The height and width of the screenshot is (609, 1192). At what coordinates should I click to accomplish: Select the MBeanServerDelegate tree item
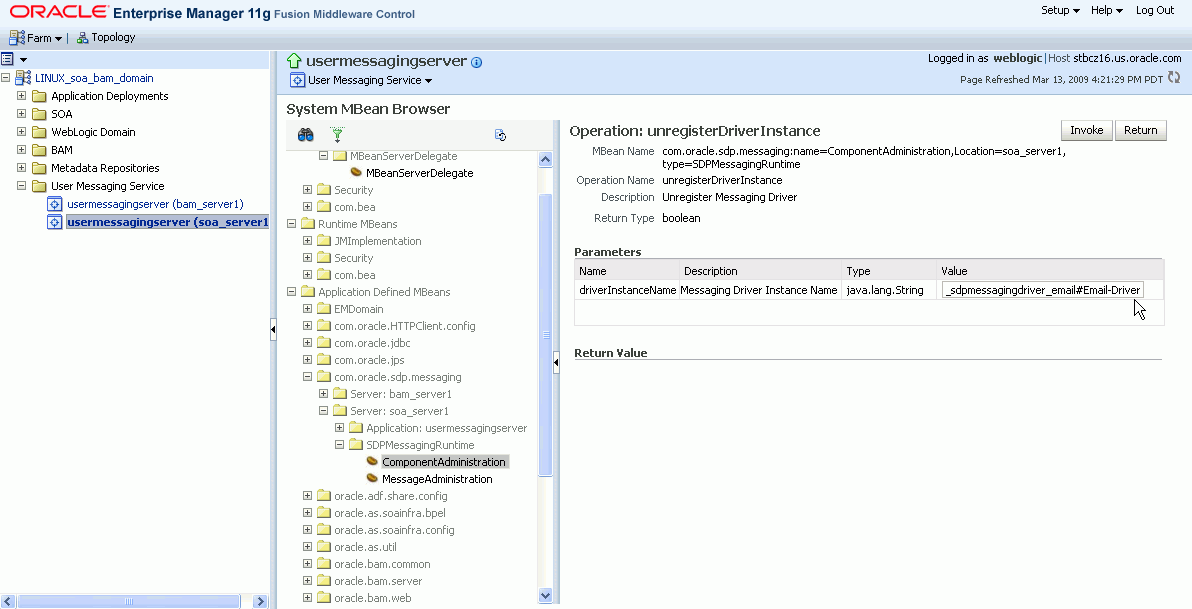[420, 173]
